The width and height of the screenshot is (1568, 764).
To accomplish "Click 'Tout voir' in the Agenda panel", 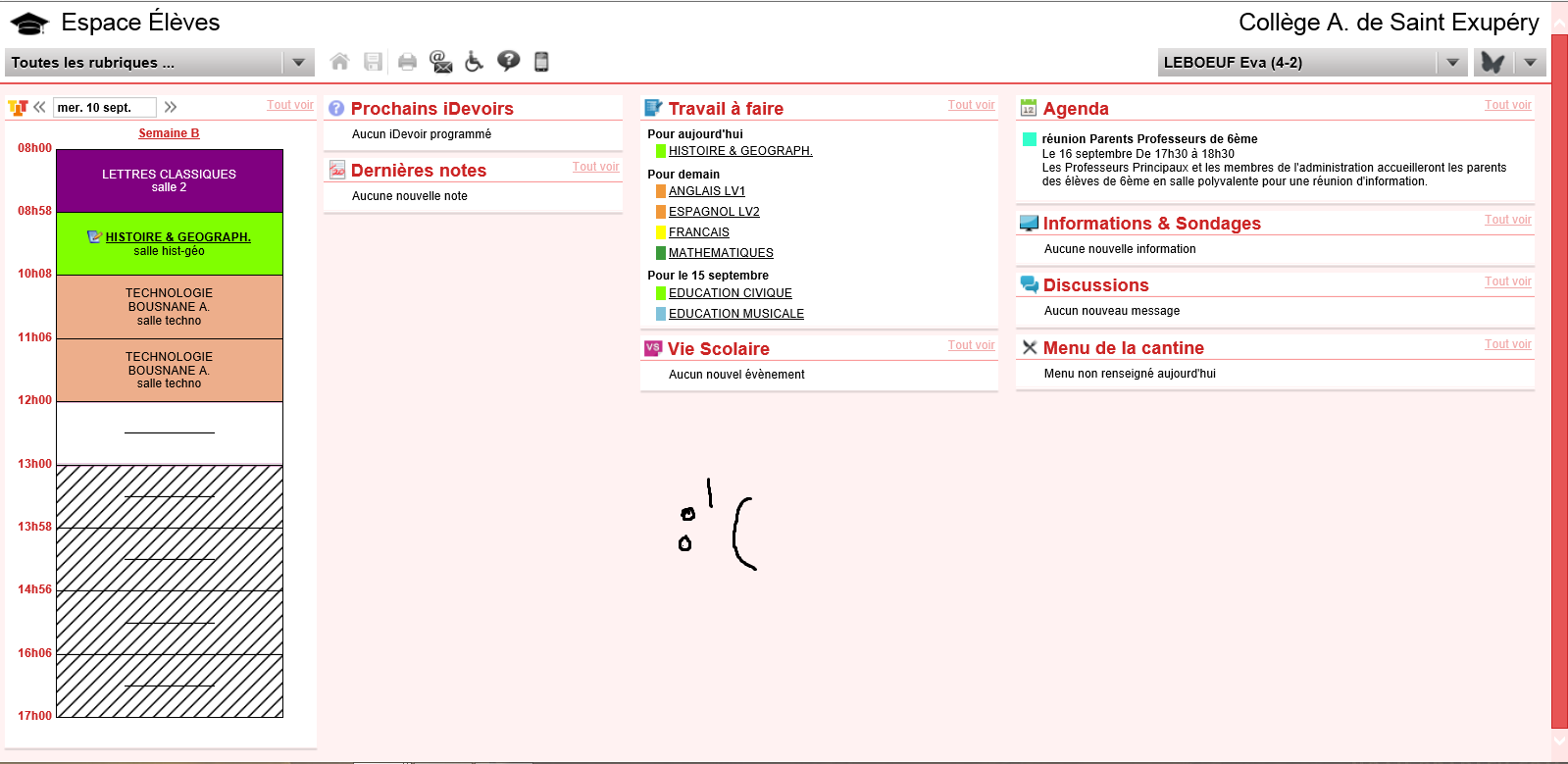I will pos(1507,105).
